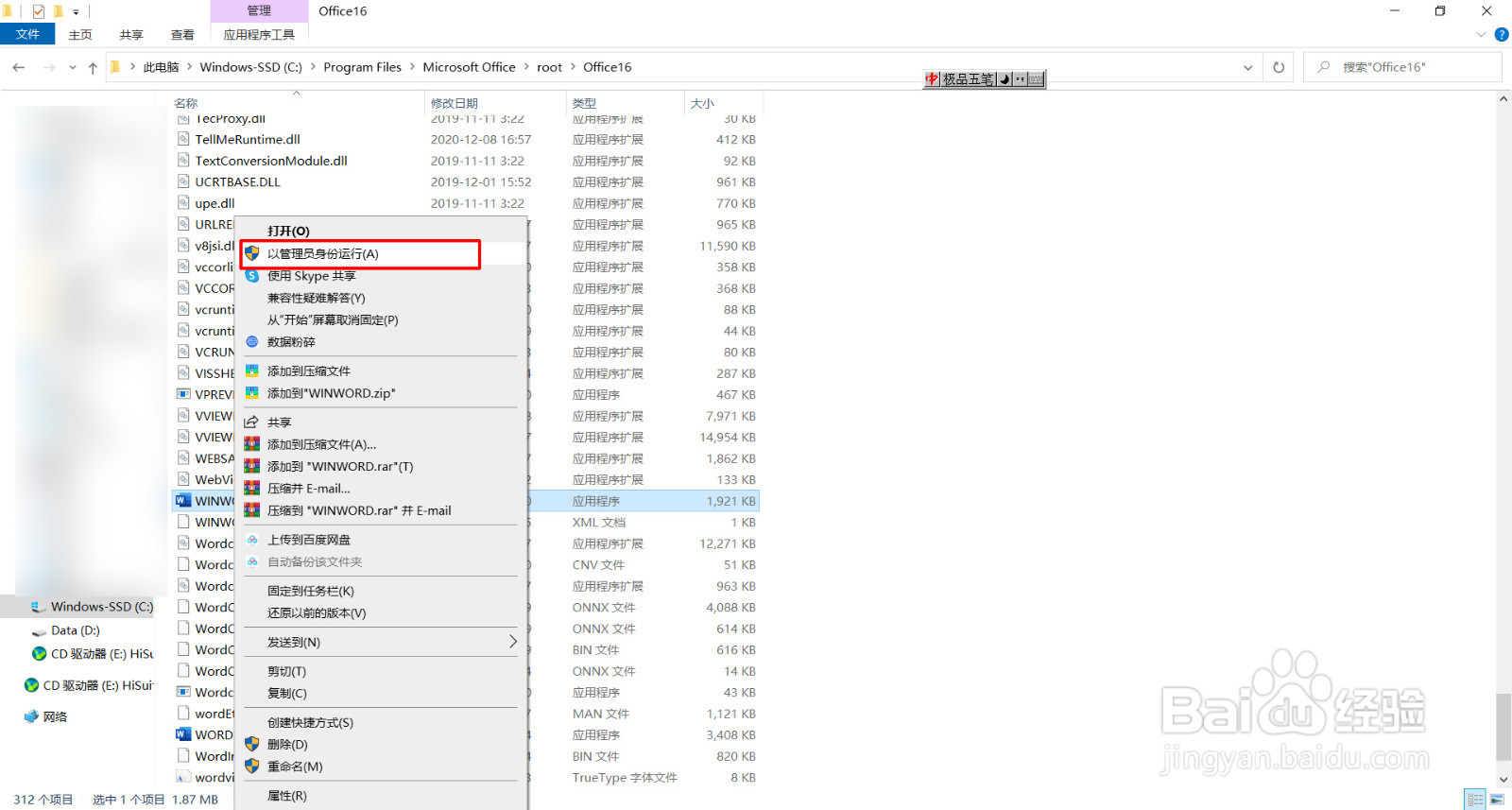Choose 上传到百度网盘 menu entry
The image size is (1512, 810).
coord(381,539)
